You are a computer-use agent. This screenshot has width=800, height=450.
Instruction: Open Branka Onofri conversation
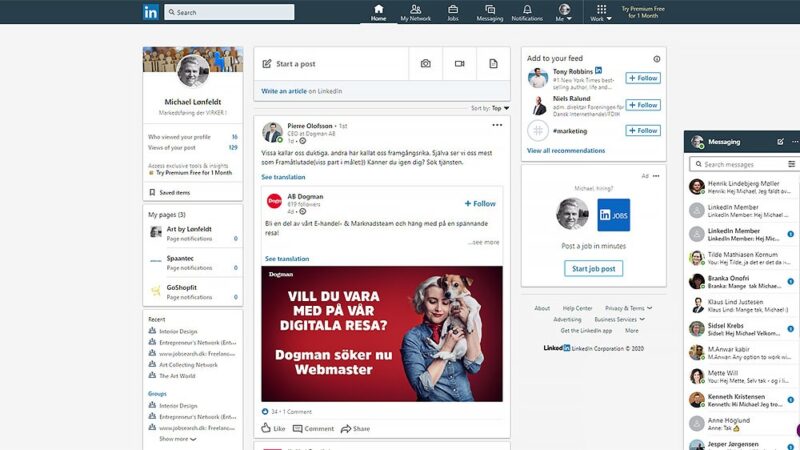(742, 282)
